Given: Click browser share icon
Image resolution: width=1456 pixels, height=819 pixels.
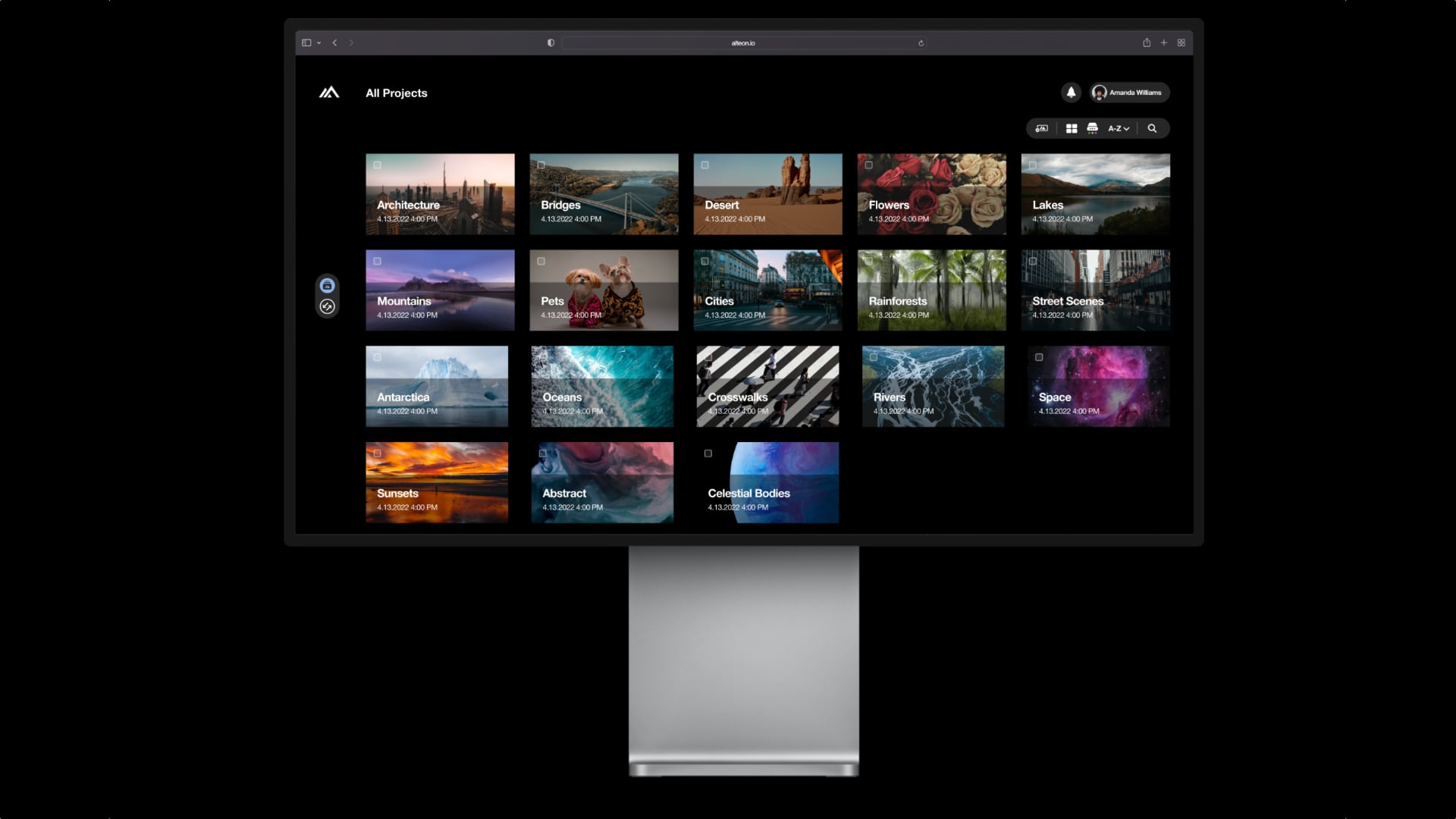Looking at the screenshot, I should coord(1147,43).
